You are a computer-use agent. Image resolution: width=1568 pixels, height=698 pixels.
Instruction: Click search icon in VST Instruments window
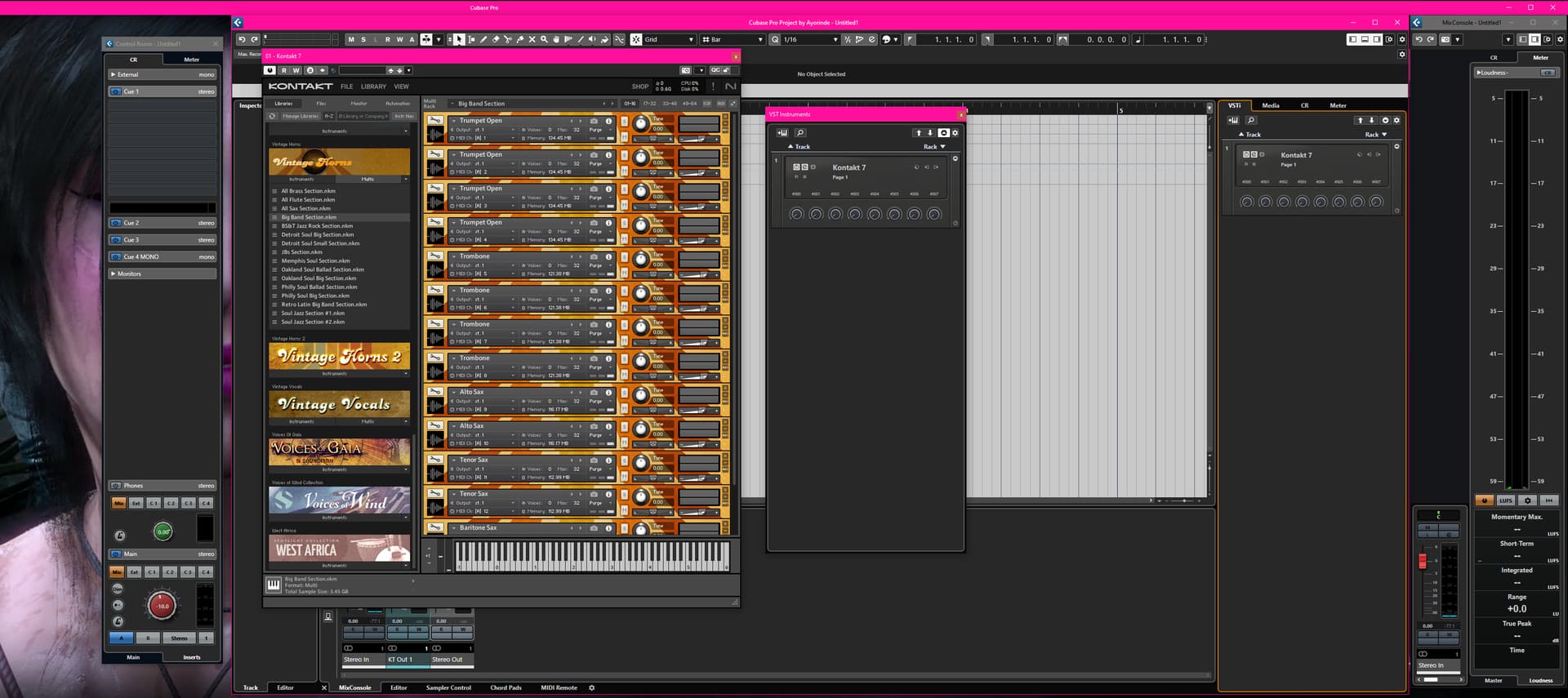[x=800, y=133]
